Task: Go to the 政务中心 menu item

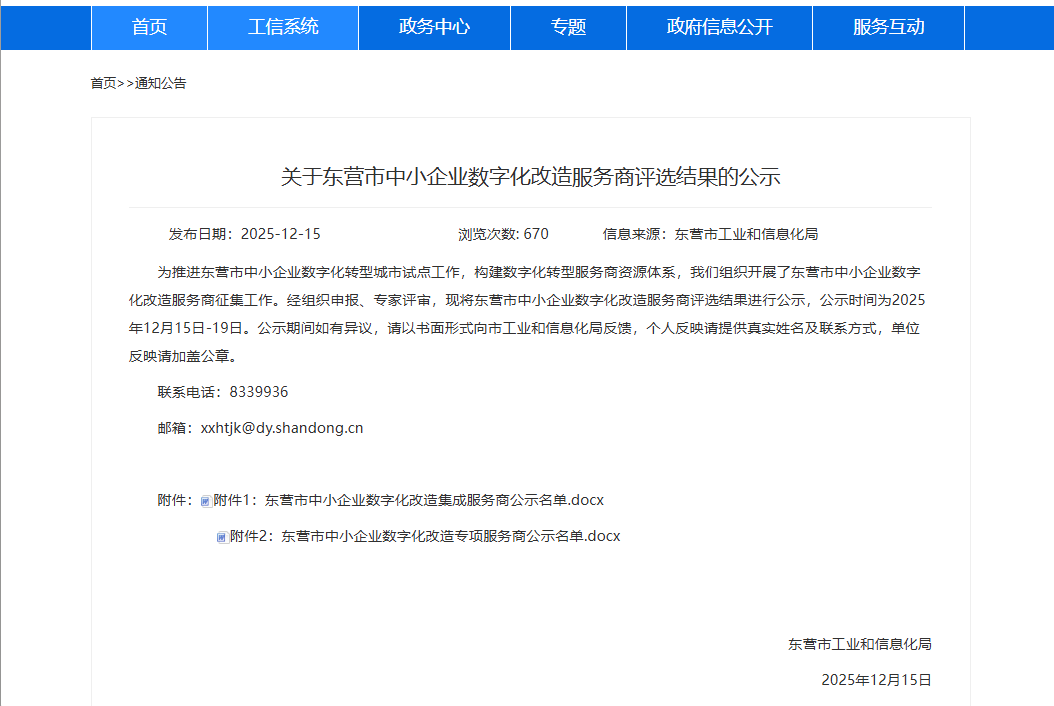Action: (x=434, y=27)
